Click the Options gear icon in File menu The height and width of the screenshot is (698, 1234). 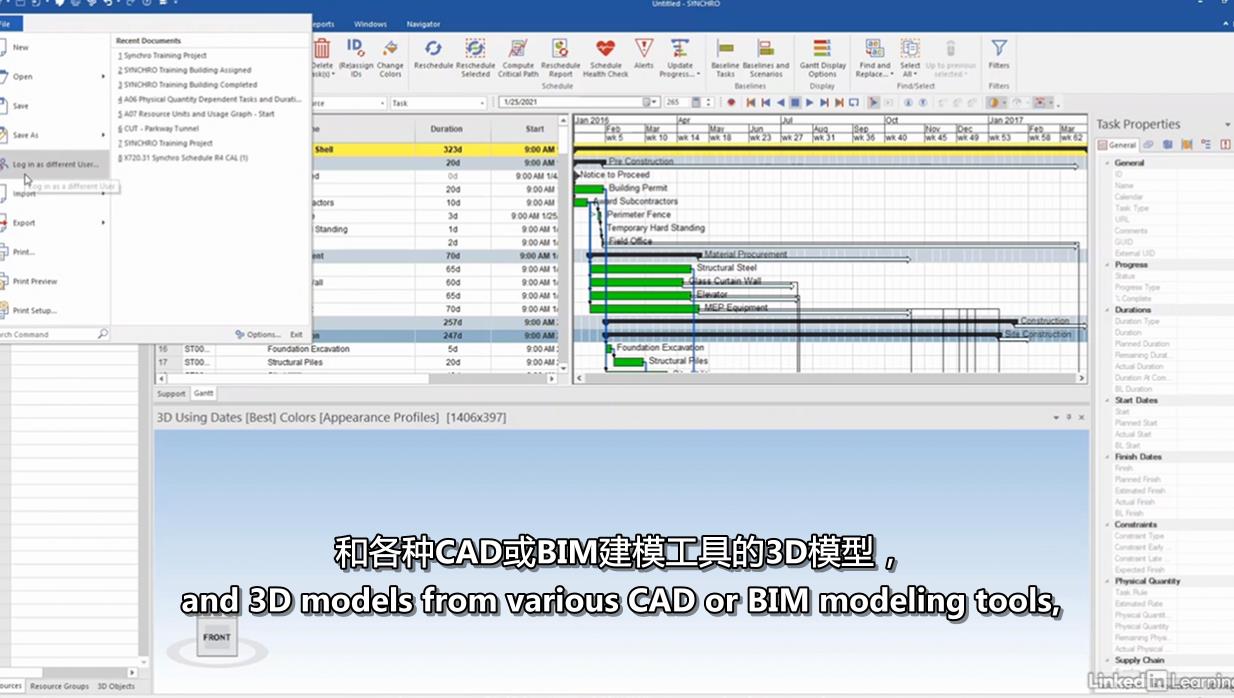(x=240, y=334)
